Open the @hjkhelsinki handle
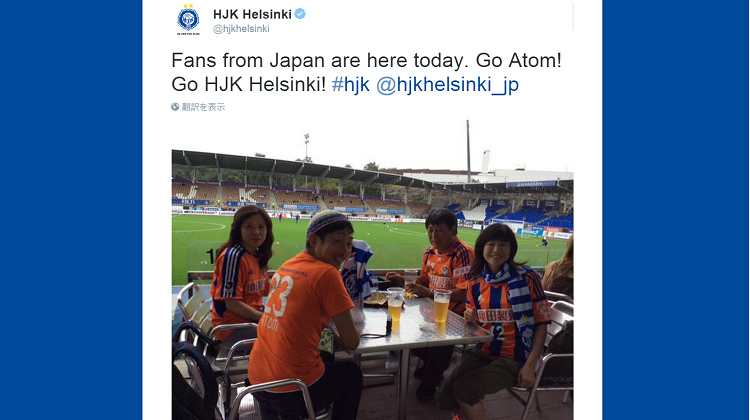750x420 pixels. (241, 29)
